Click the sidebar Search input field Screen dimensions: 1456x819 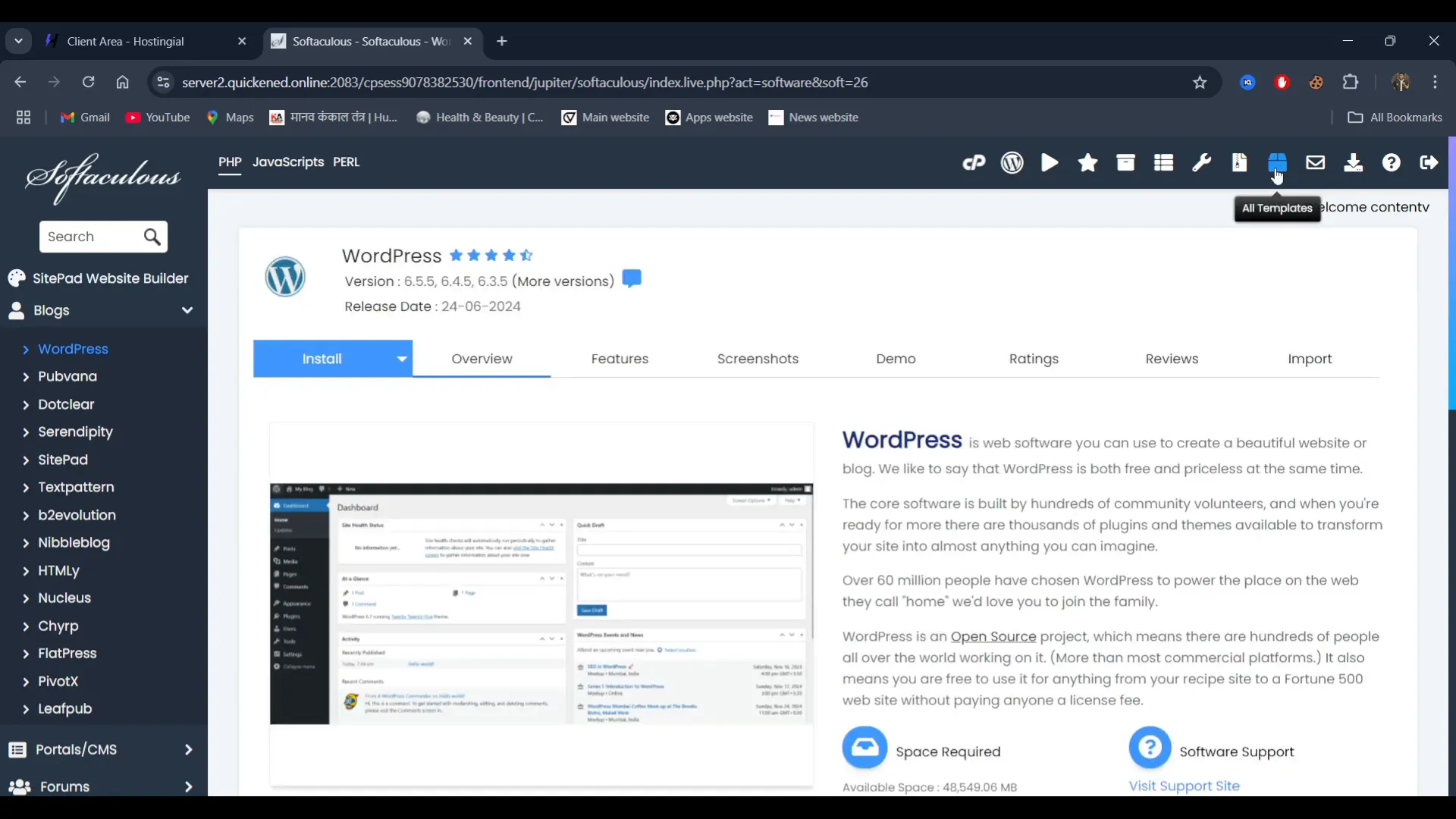click(91, 237)
